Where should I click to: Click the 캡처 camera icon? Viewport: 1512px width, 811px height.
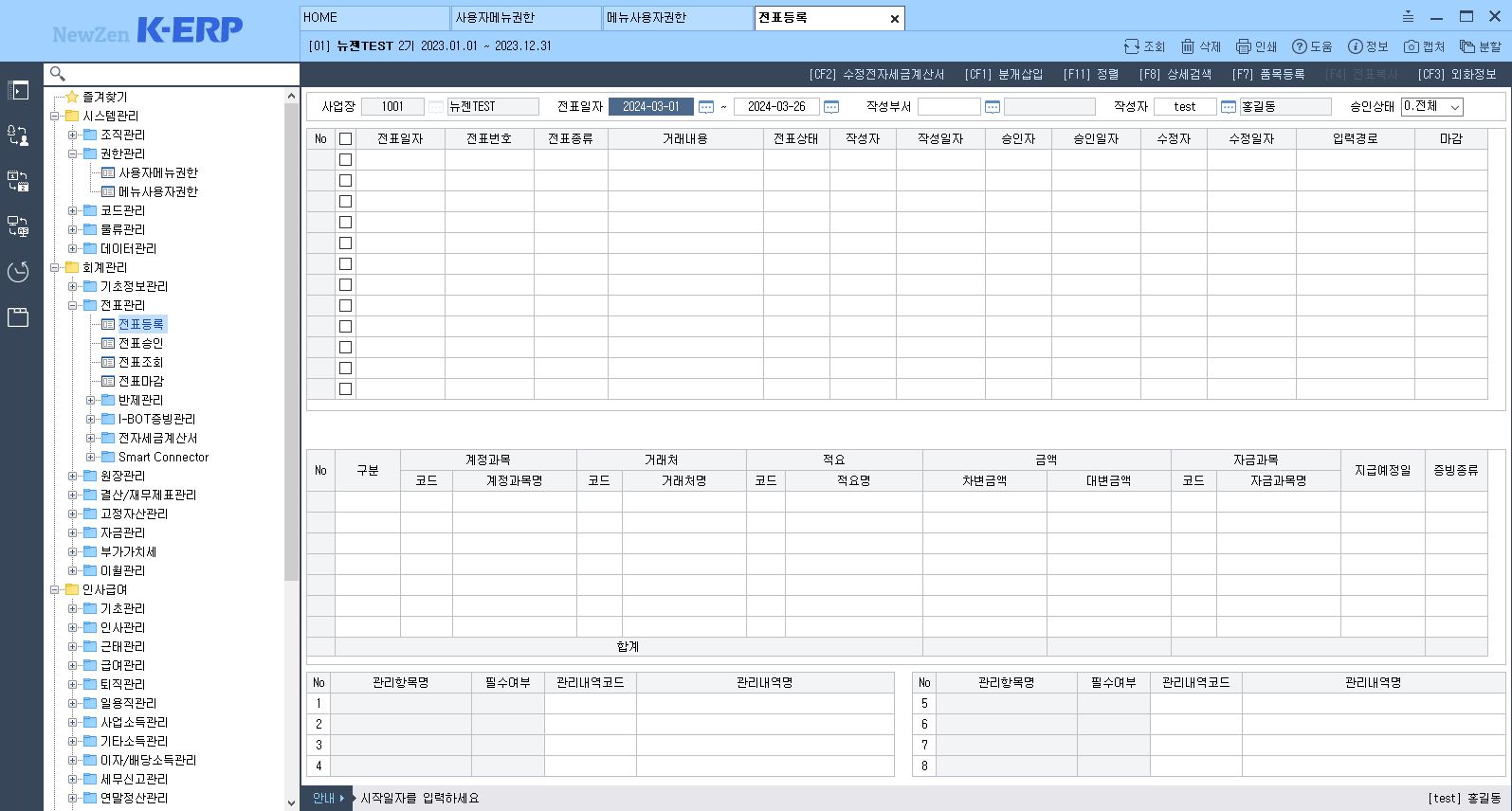click(x=1412, y=46)
